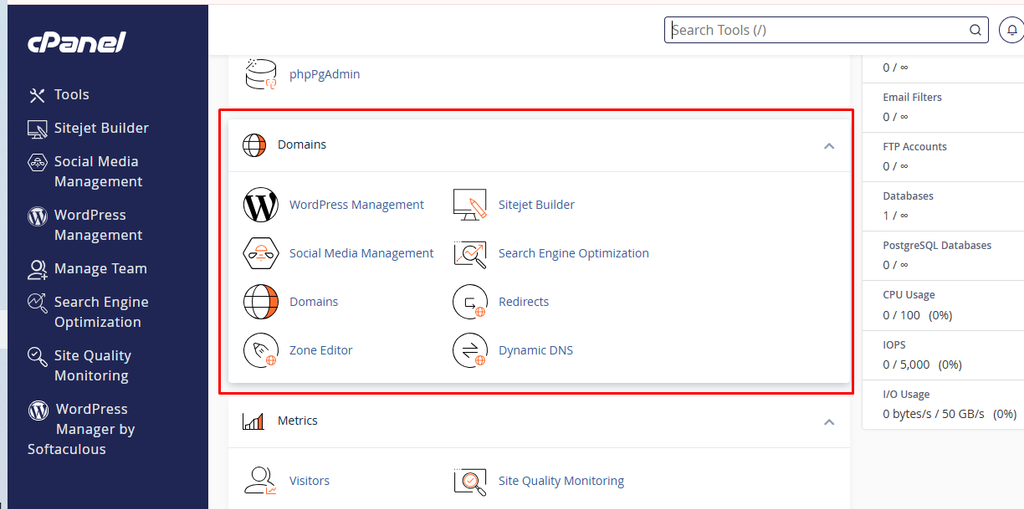This screenshot has width=1024, height=509.
Task: Click the Social Media Management sidebar icon
Action: coord(37,162)
